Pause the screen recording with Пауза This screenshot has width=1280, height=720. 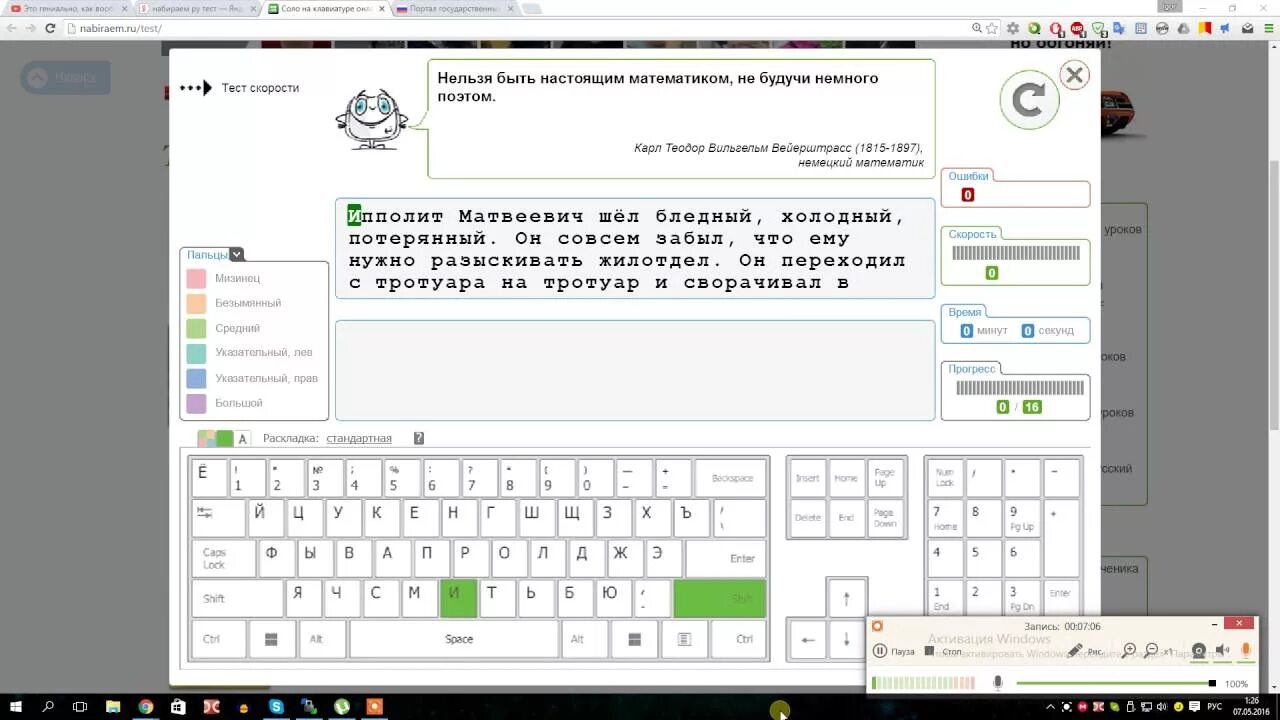pyautogui.click(x=893, y=651)
